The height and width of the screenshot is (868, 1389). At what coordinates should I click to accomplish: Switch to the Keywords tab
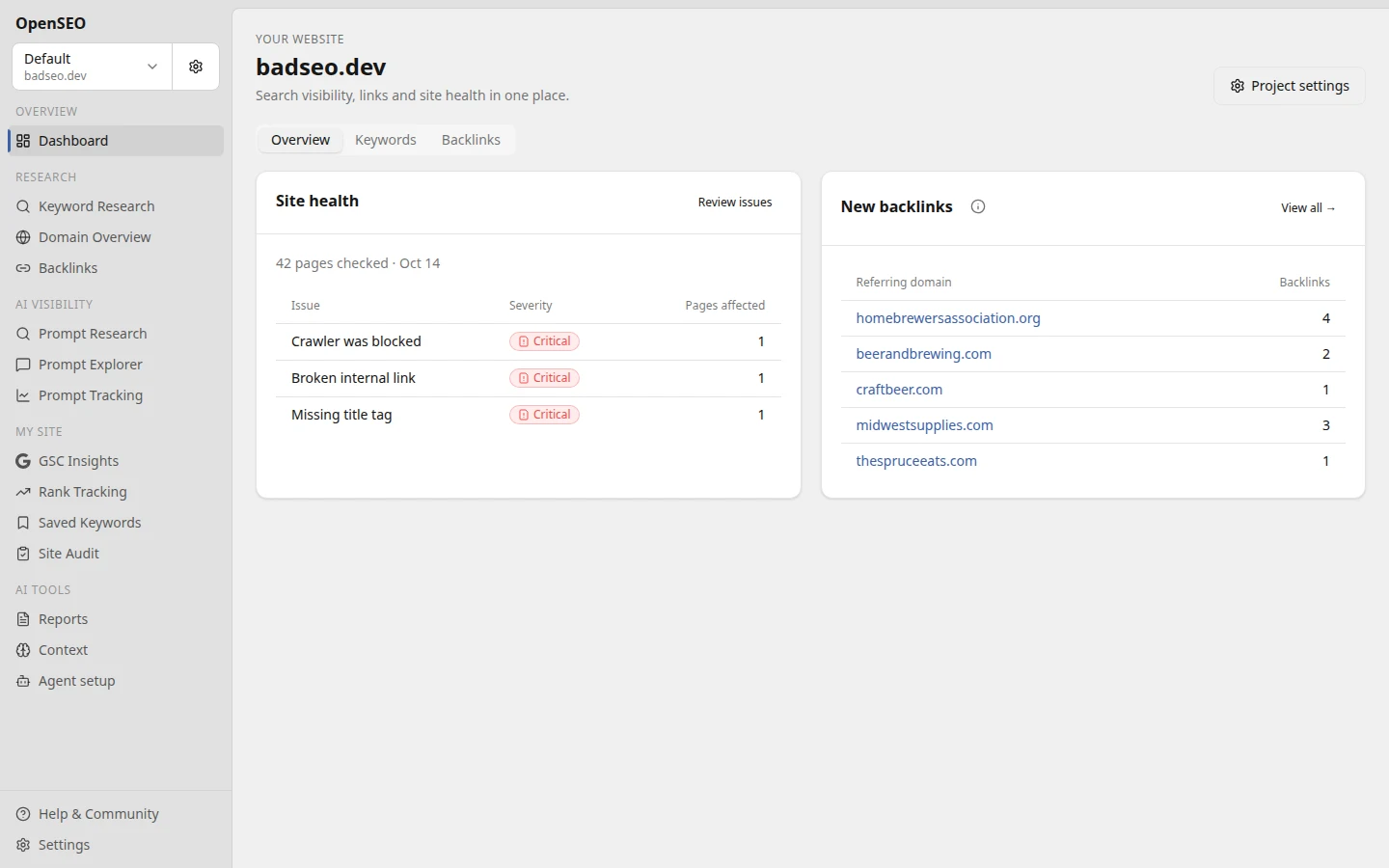(x=386, y=140)
